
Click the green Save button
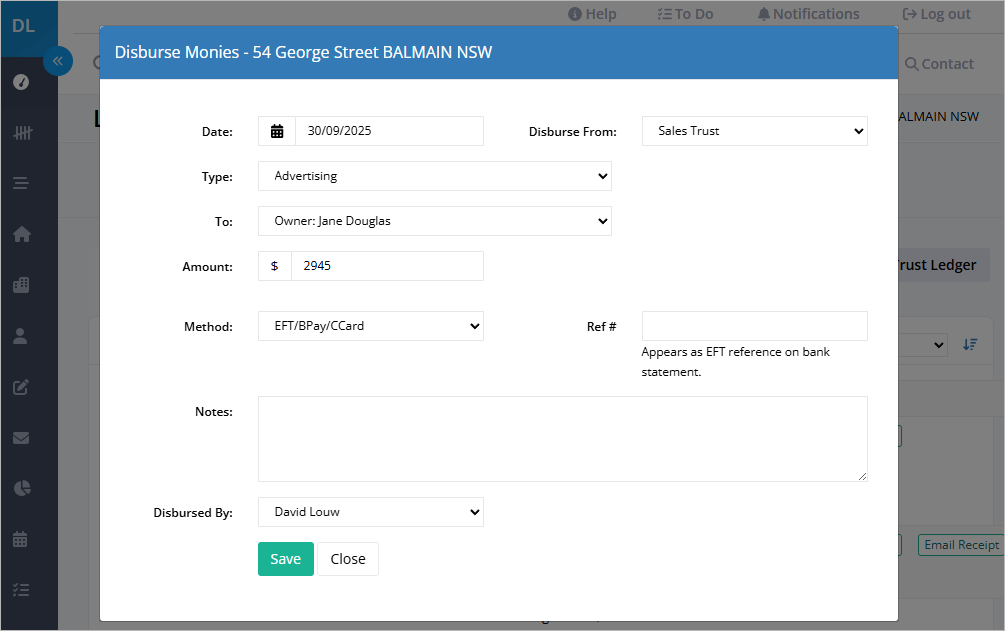[286, 559]
